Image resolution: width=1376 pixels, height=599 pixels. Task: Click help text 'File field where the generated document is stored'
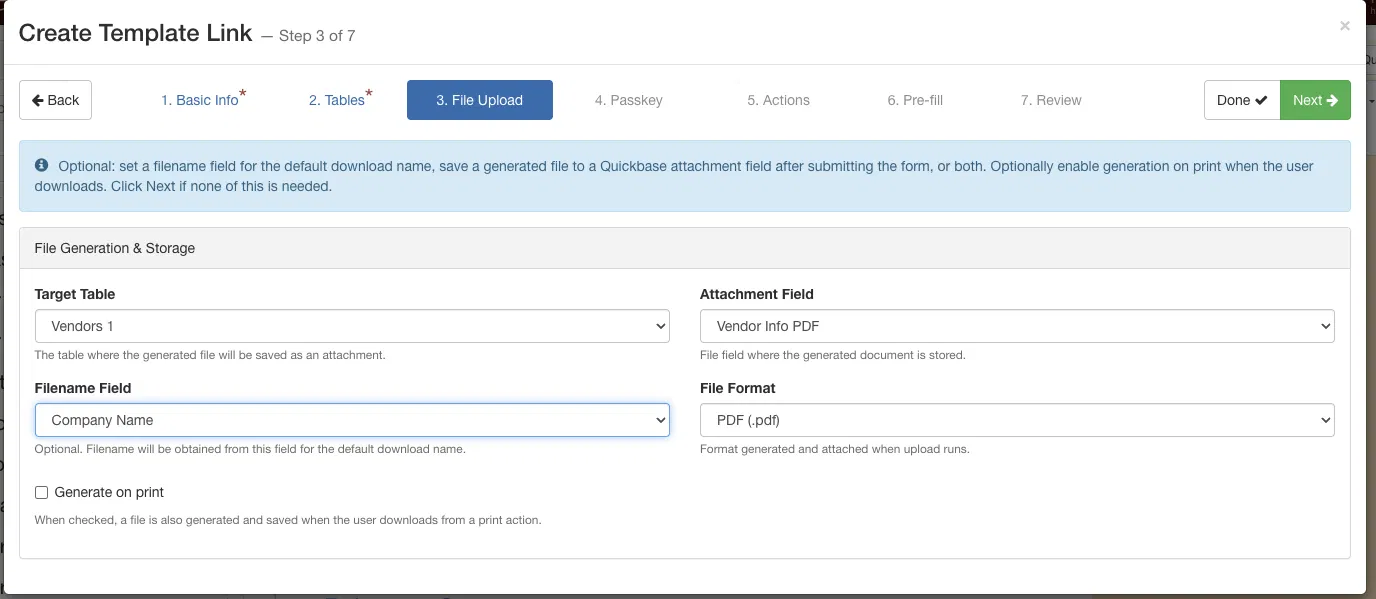coord(833,355)
